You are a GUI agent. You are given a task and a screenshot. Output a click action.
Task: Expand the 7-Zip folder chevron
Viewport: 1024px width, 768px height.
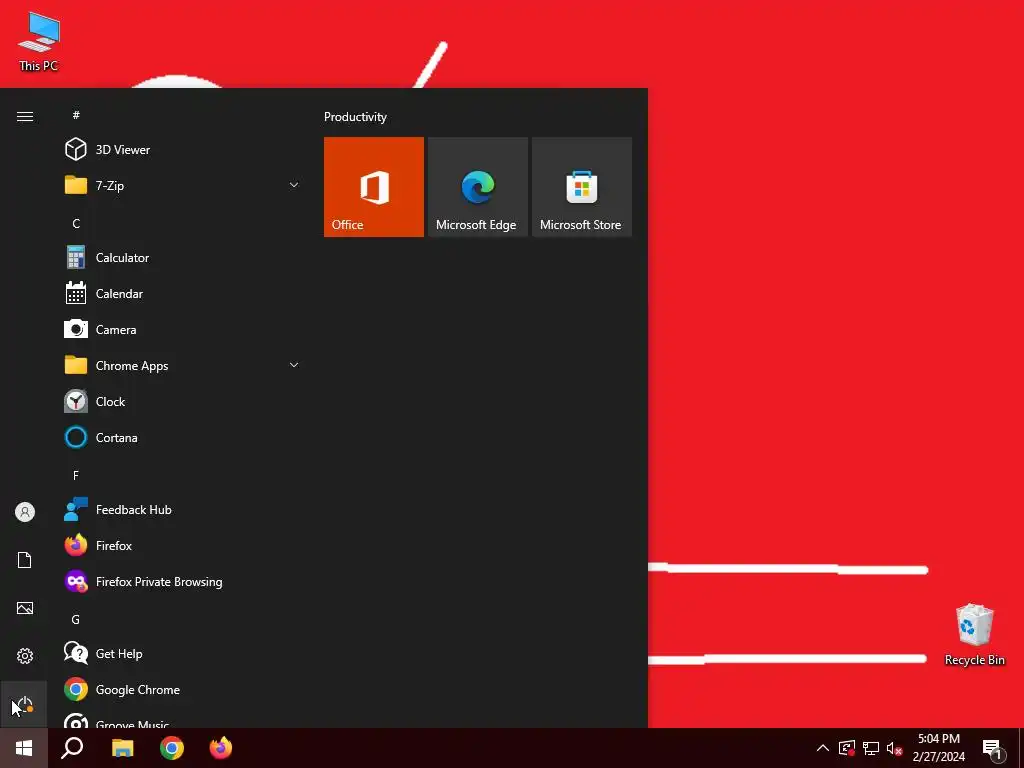(294, 185)
